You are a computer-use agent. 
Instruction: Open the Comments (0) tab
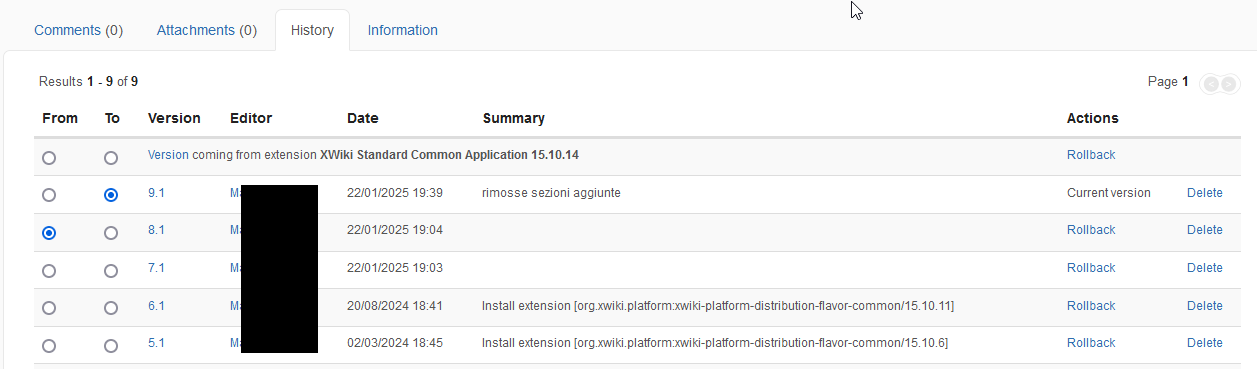(x=78, y=30)
